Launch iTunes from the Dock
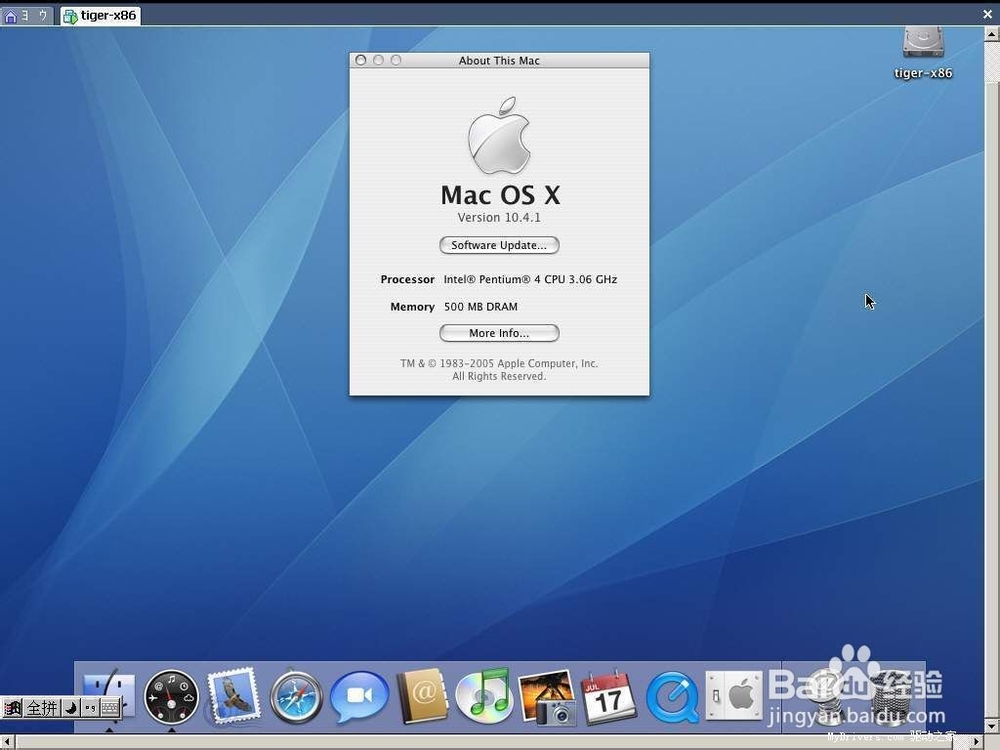 click(484, 696)
